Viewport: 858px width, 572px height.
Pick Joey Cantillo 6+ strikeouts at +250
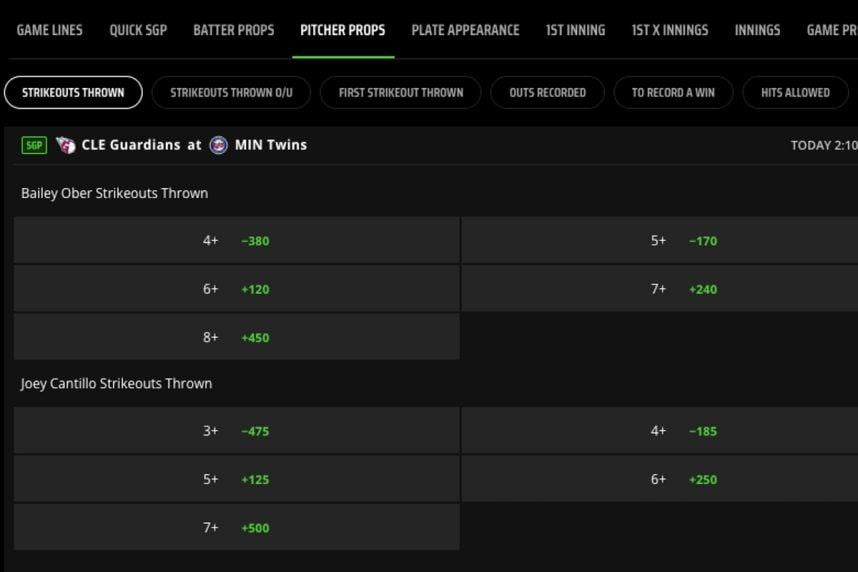(x=660, y=479)
